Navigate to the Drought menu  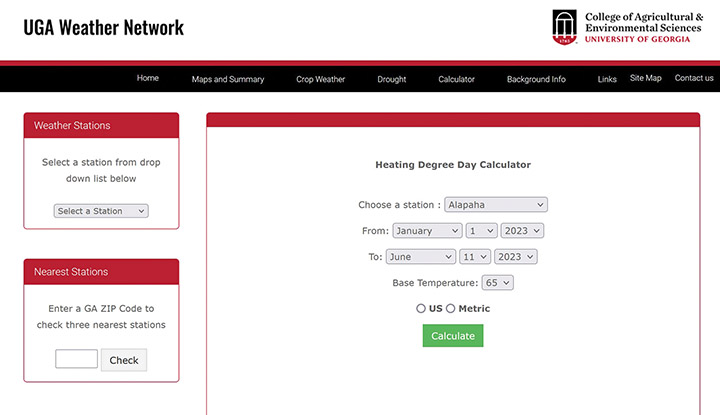point(392,79)
